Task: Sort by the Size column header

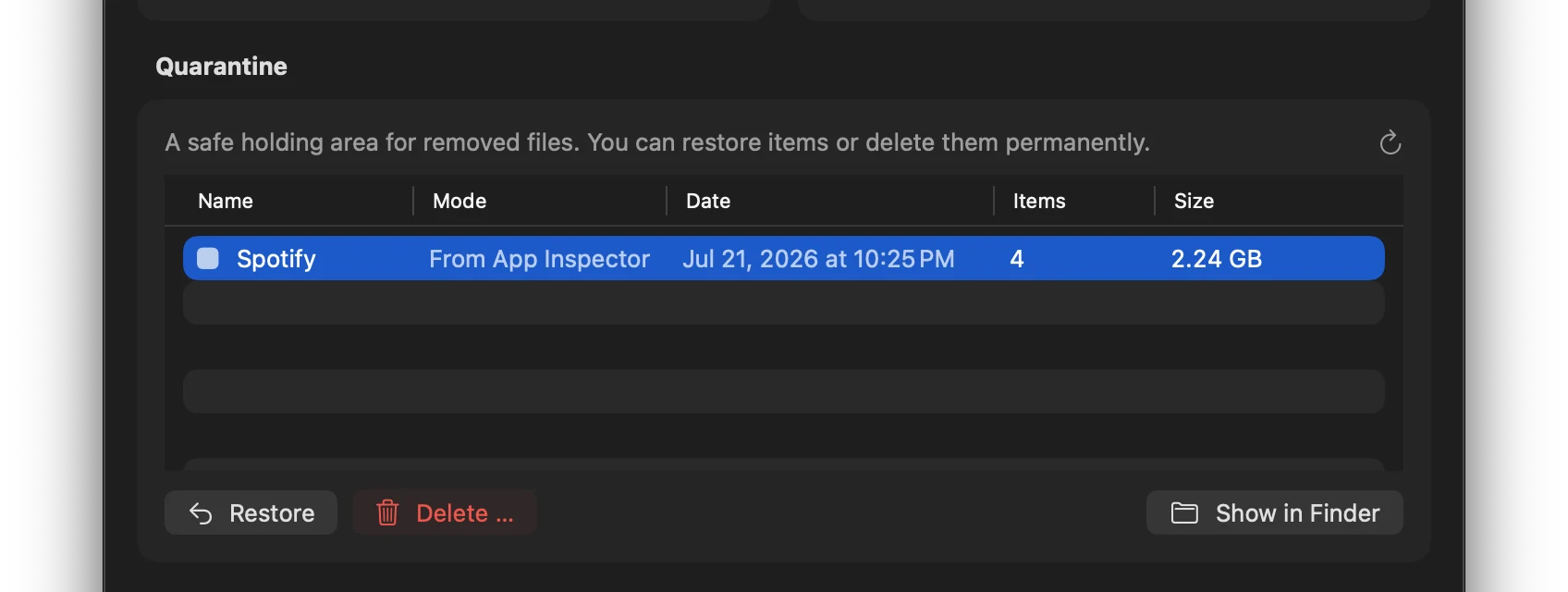Action: [1194, 201]
